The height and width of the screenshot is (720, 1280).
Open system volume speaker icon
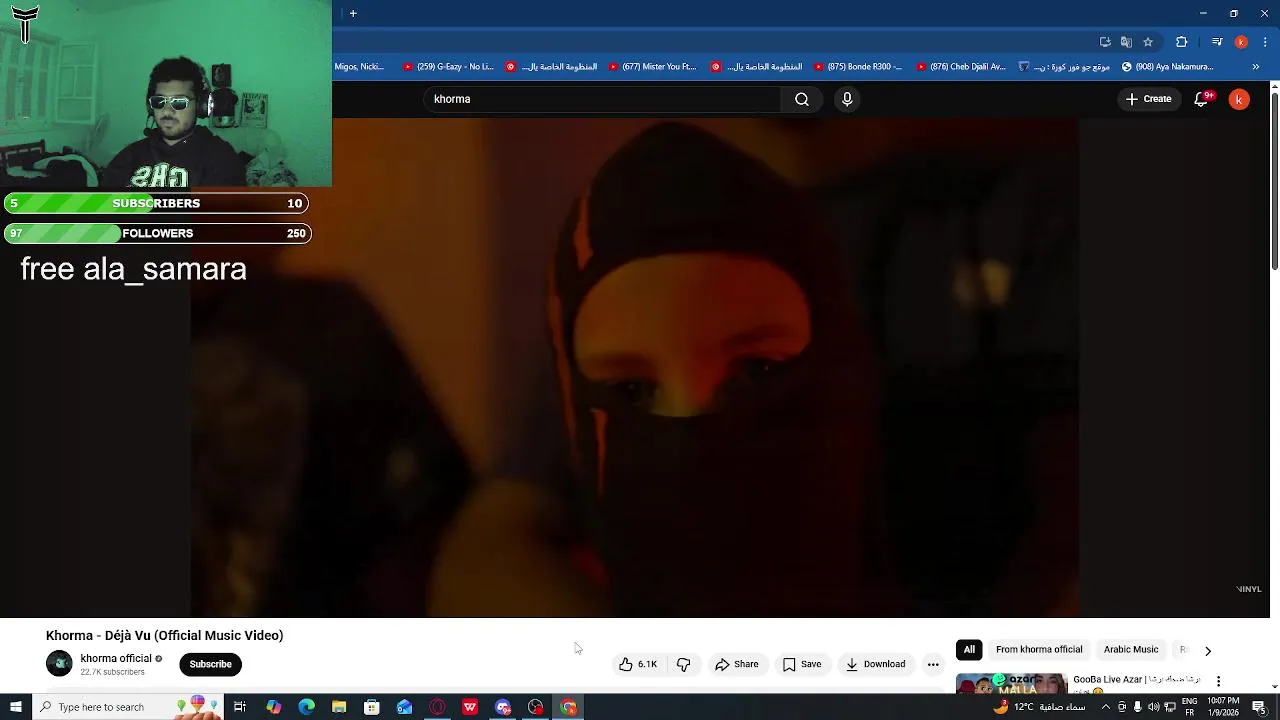click(1153, 707)
